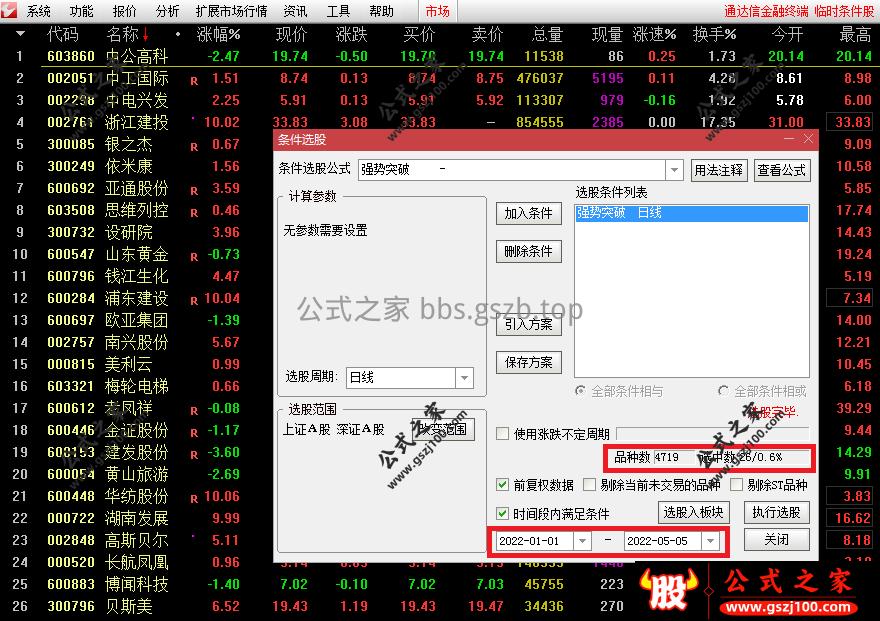Click the 用法注释 button

718,170
